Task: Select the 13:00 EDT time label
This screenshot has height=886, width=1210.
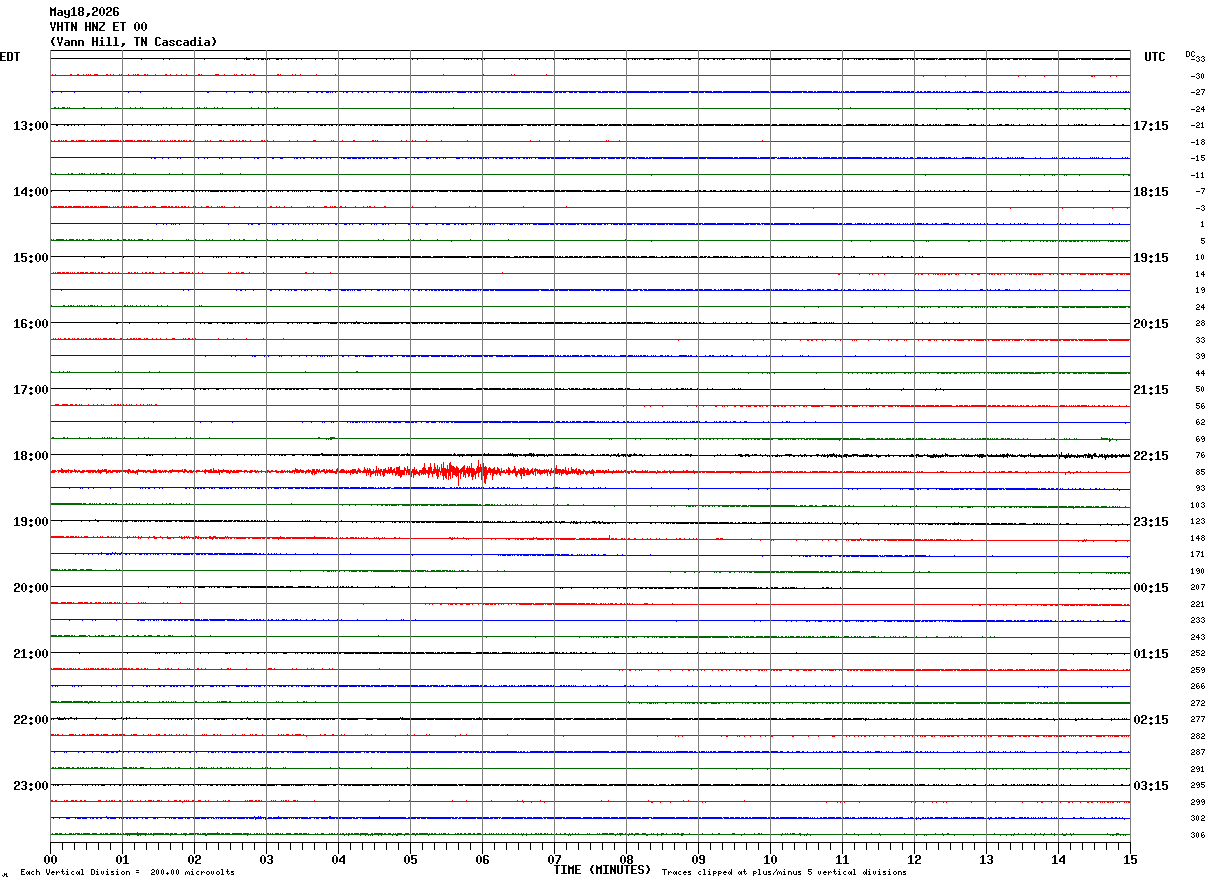Action: pos(30,126)
